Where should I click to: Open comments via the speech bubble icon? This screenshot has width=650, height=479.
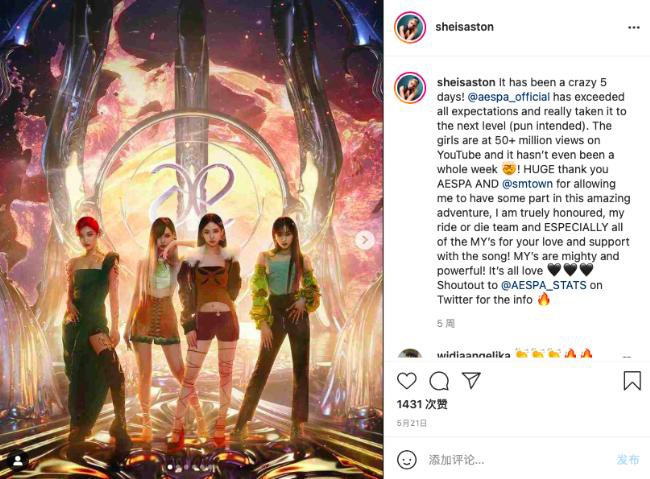(x=439, y=381)
